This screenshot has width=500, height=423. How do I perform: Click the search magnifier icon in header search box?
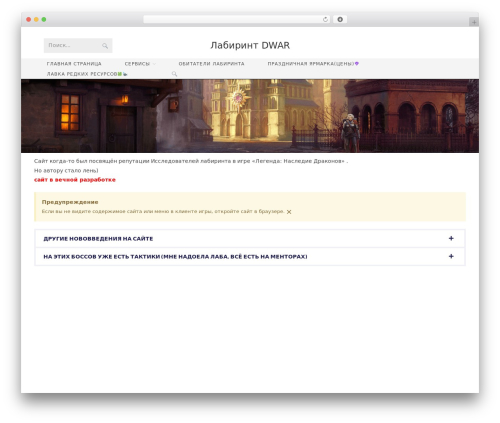point(105,46)
